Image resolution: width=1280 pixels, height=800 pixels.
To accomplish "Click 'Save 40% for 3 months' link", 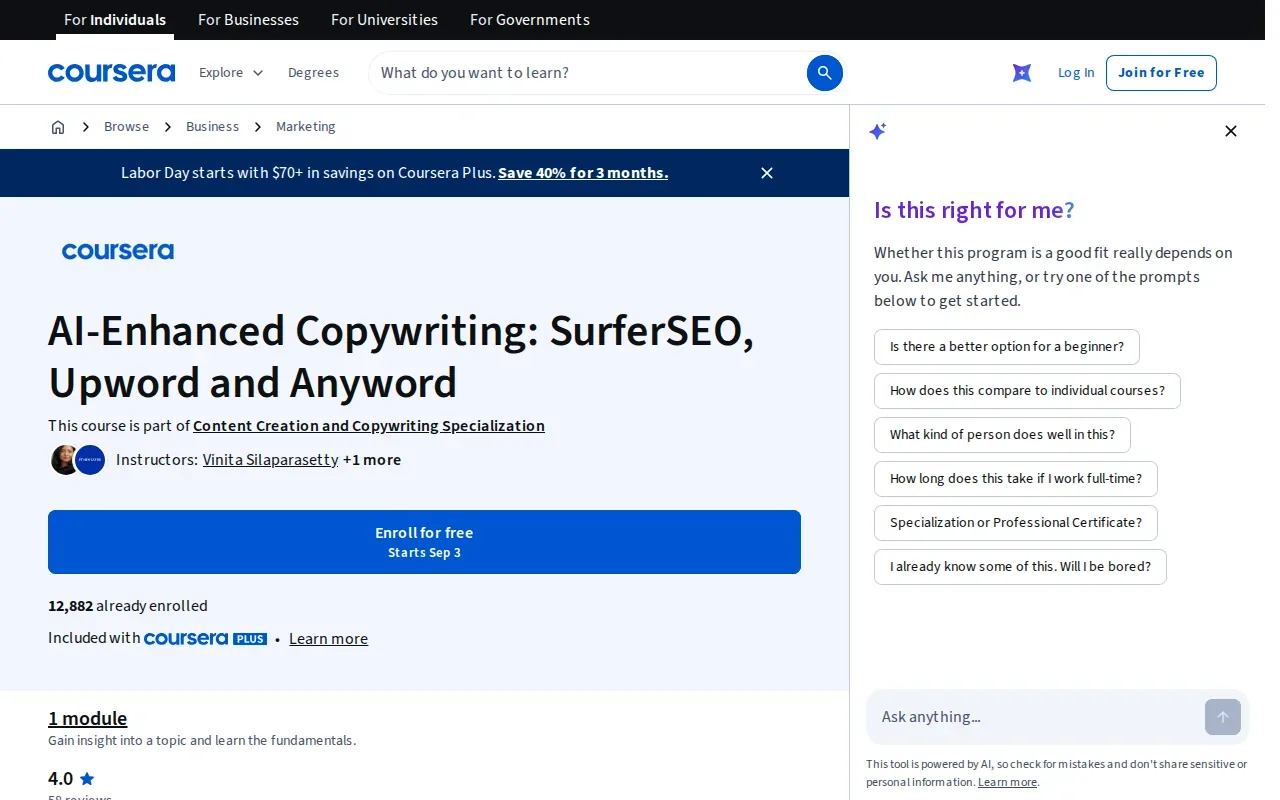I will (x=583, y=173).
